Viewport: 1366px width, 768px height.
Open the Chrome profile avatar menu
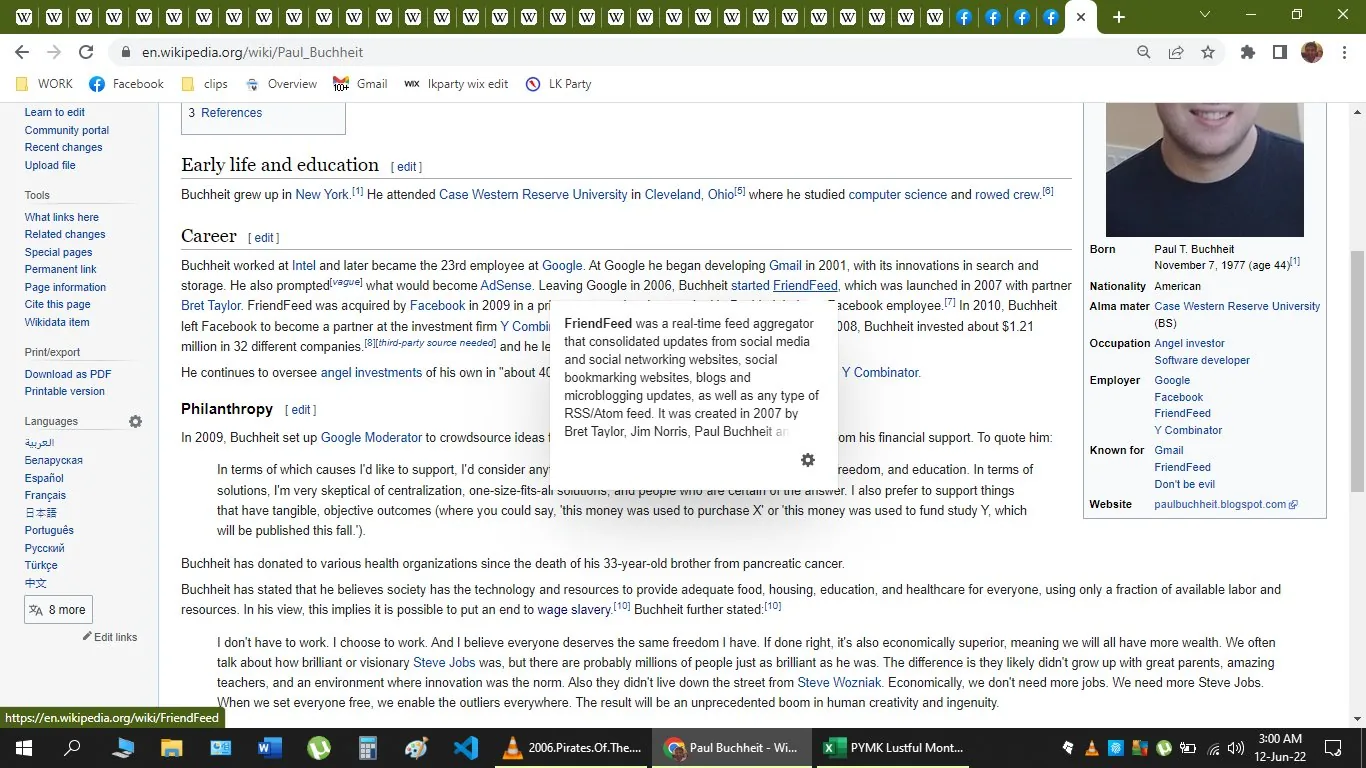(1312, 52)
